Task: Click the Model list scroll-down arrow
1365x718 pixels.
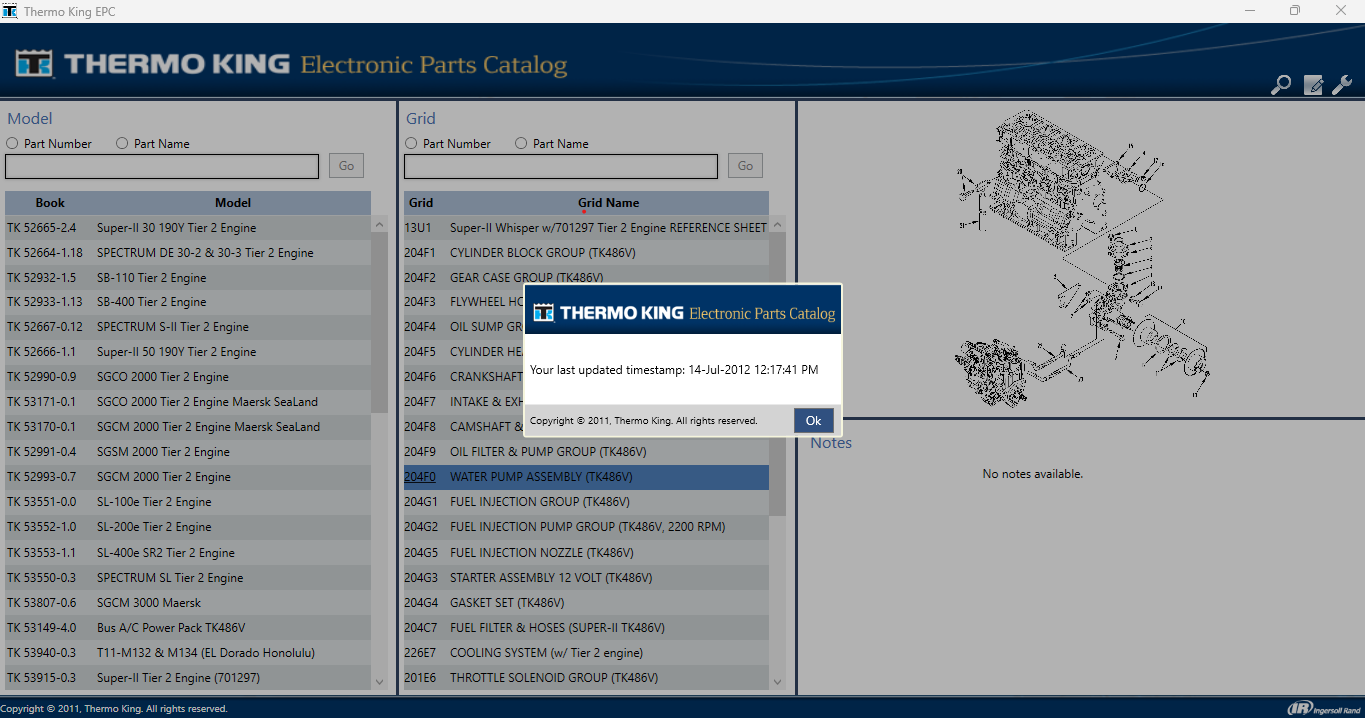Action: (379, 682)
